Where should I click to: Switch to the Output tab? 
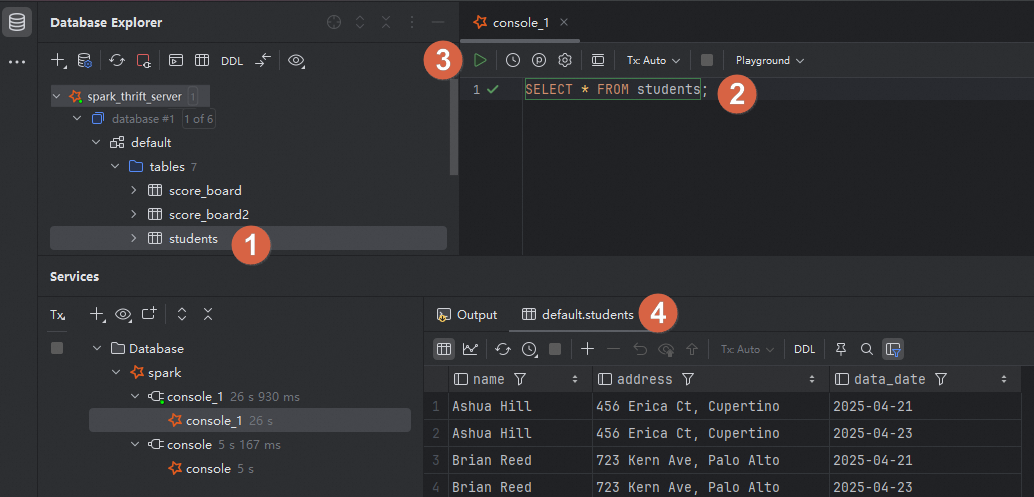(x=468, y=315)
